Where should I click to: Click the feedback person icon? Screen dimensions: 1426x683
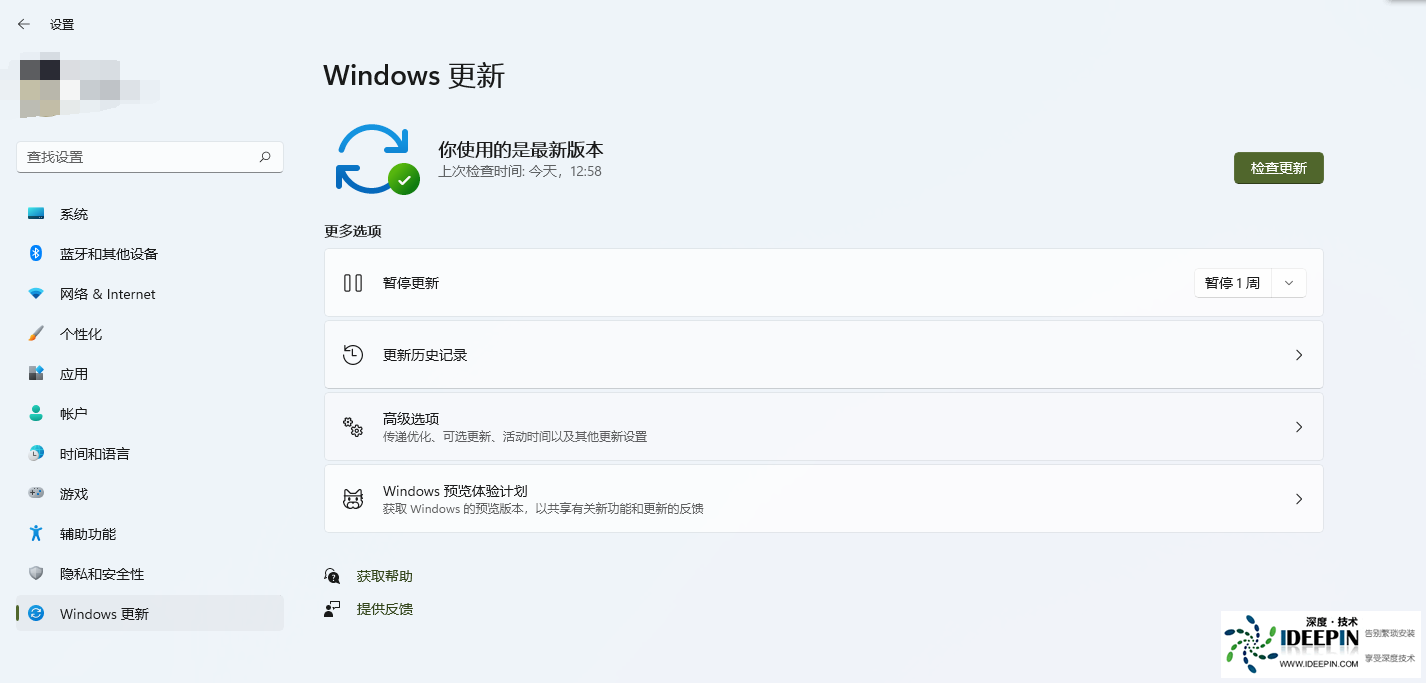[x=332, y=609]
